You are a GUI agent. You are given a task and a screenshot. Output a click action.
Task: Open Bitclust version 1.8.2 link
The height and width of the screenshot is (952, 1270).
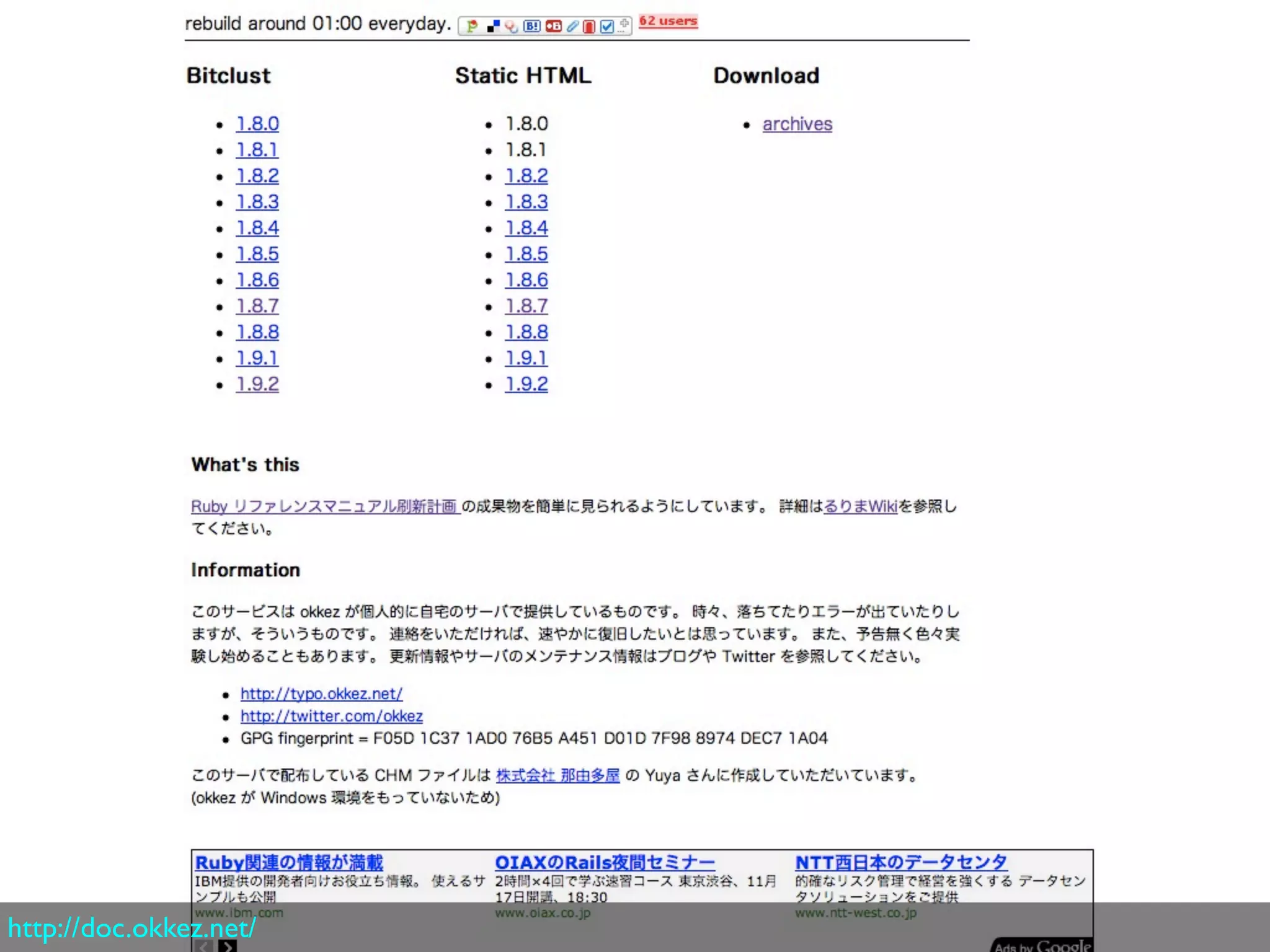(x=257, y=176)
